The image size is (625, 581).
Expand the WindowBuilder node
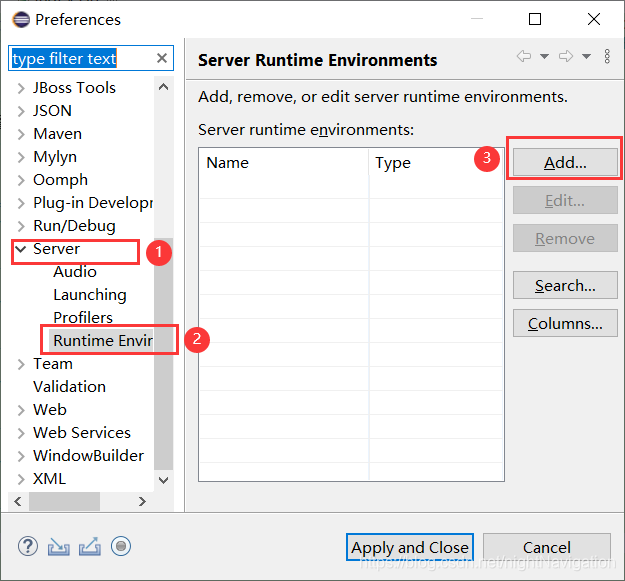21,456
